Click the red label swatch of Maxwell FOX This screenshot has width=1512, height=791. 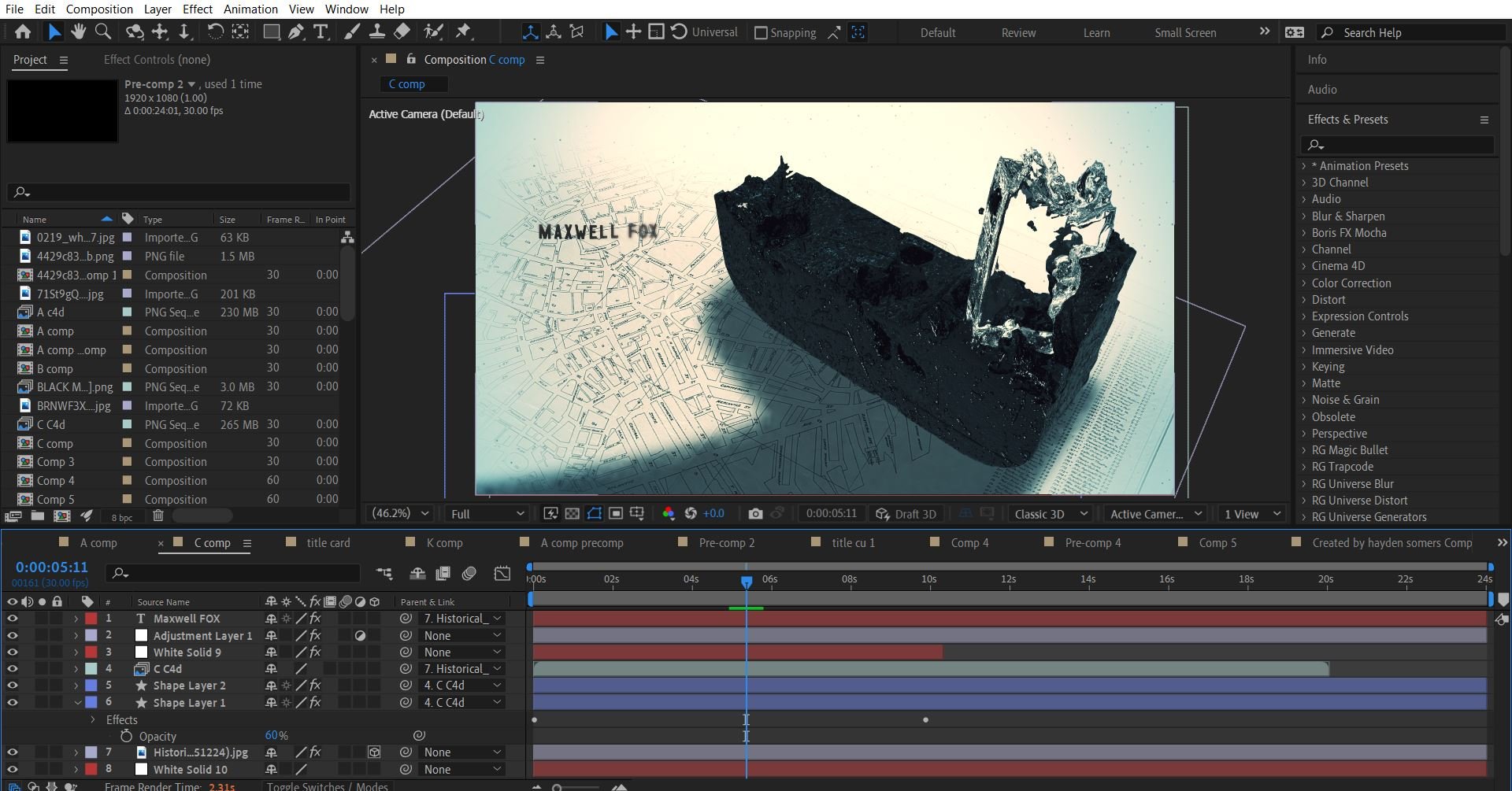91,619
